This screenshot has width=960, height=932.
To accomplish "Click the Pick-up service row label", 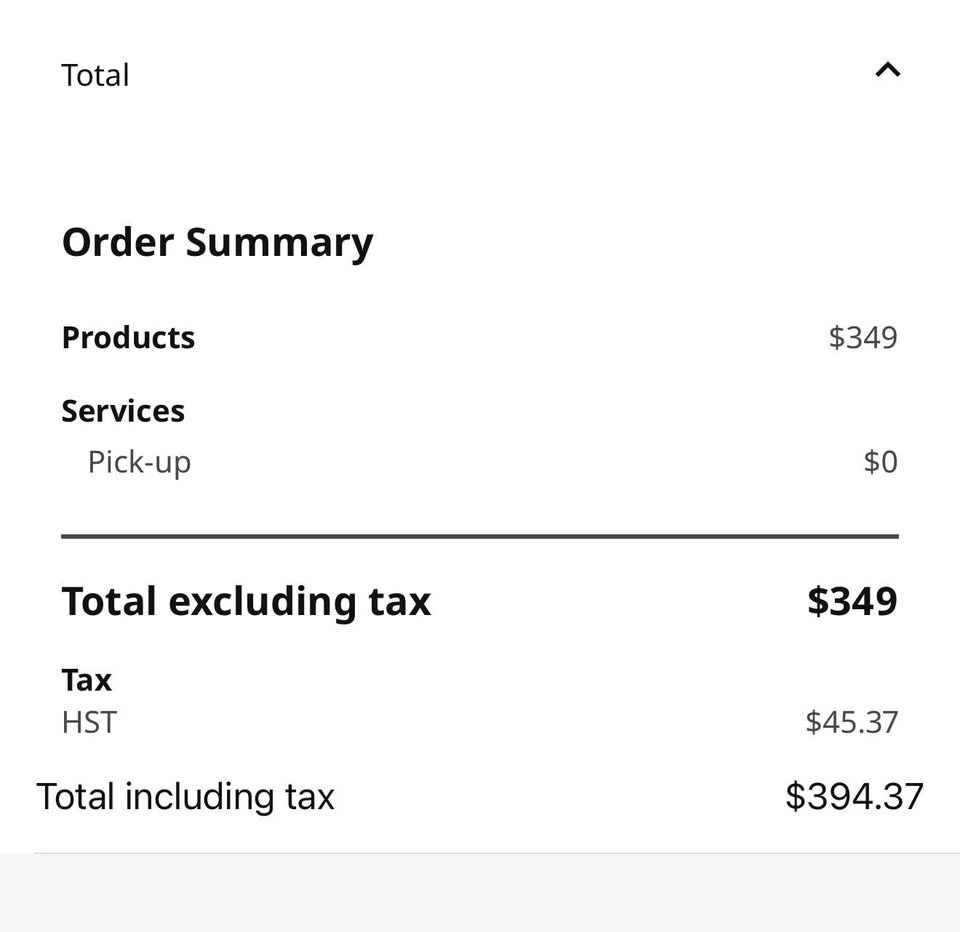I will [139, 462].
